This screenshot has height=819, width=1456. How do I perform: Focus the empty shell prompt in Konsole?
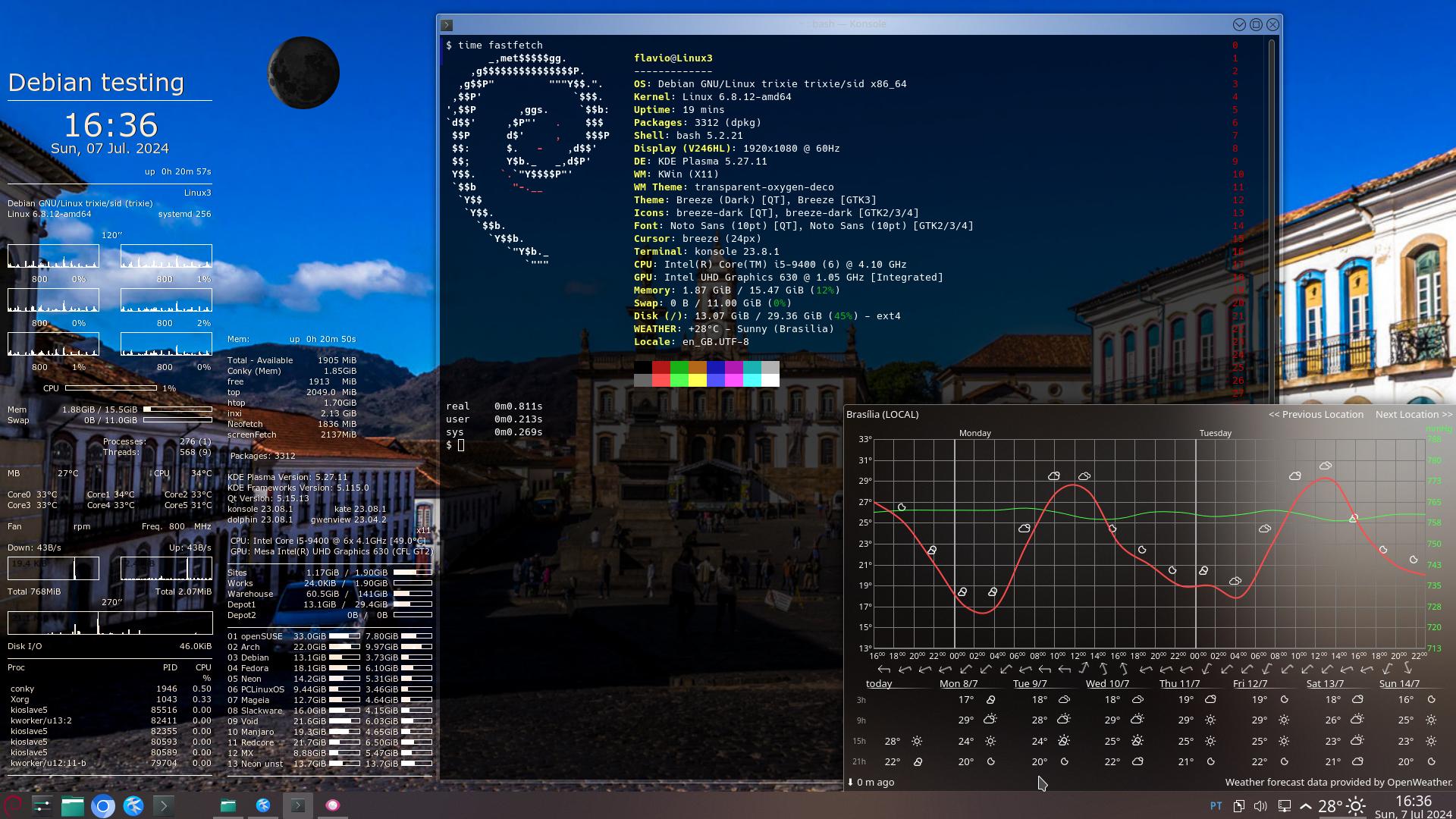pyautogui.click(x=461, y=445)
